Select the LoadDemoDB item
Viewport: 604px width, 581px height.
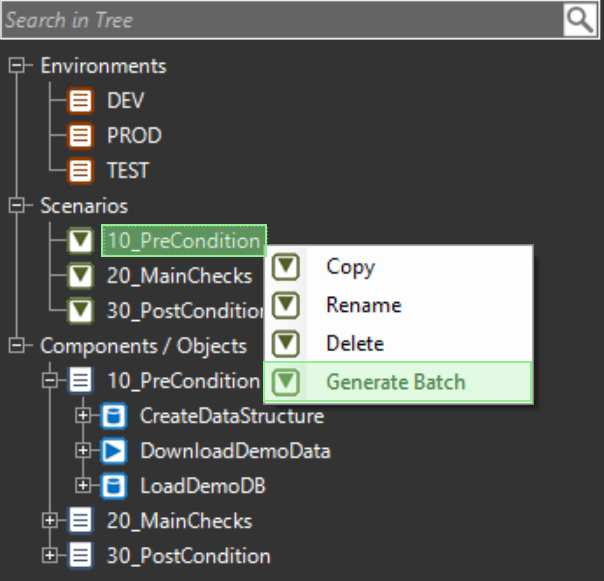(203, 486)
